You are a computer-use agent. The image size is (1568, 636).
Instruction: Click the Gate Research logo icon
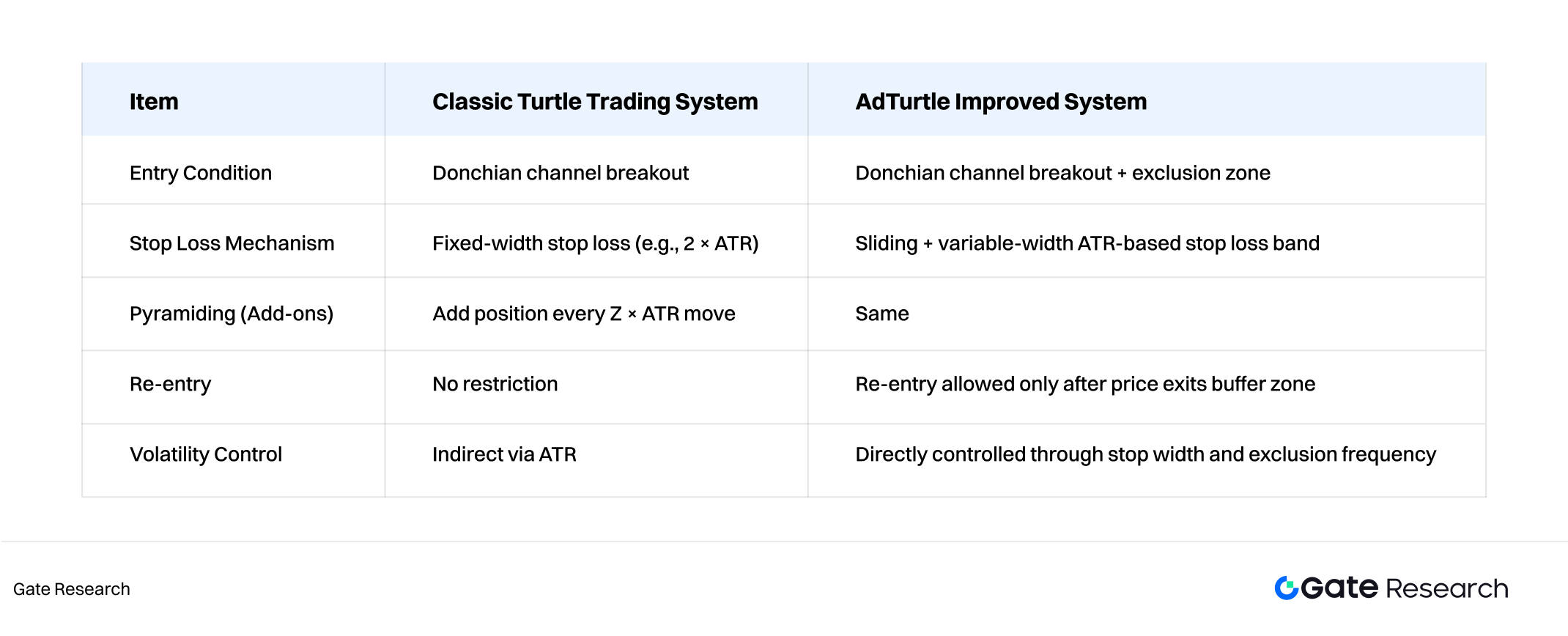point(1286,588)
